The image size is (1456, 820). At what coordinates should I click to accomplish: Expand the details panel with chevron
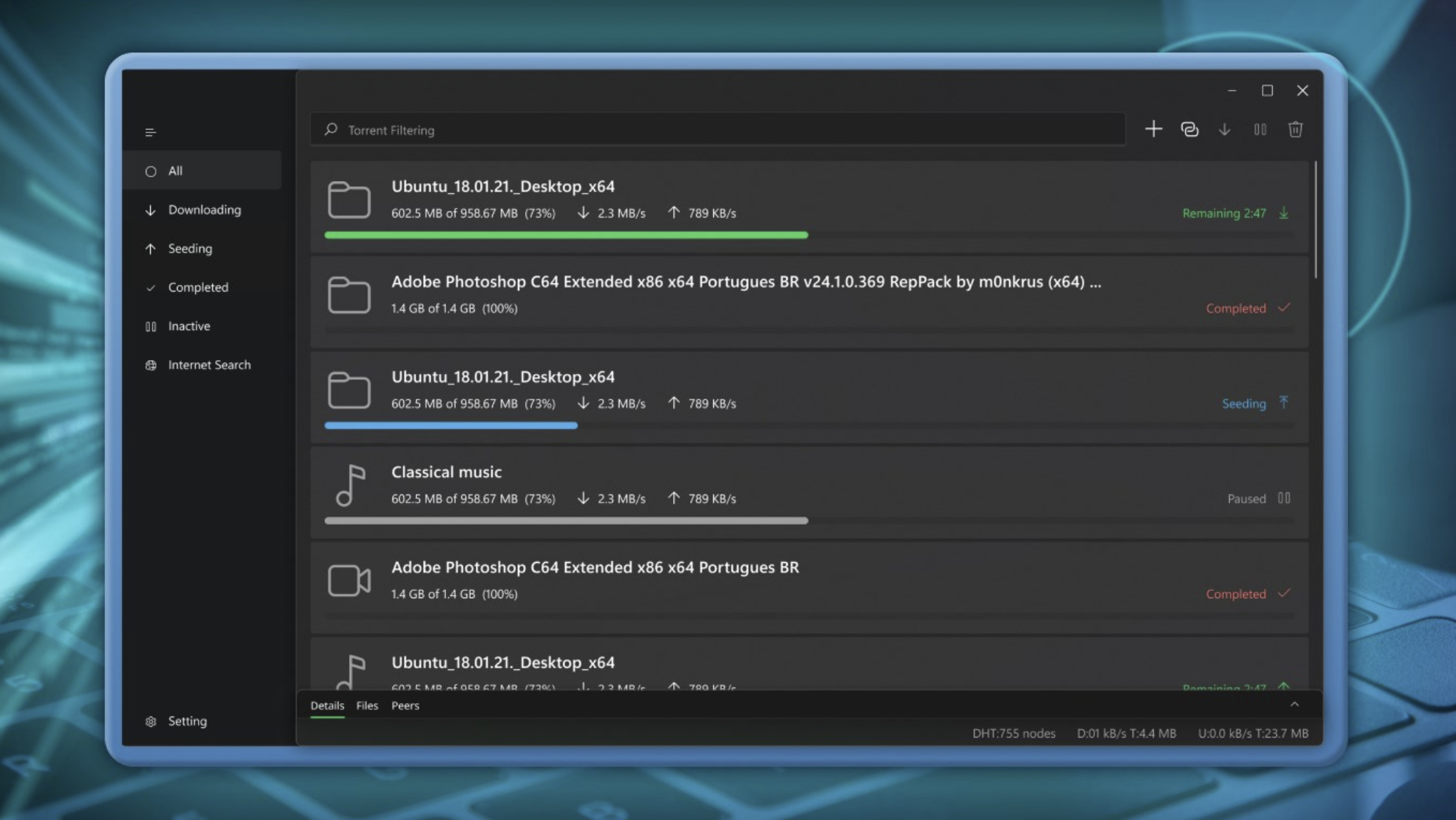(1295, 704)
